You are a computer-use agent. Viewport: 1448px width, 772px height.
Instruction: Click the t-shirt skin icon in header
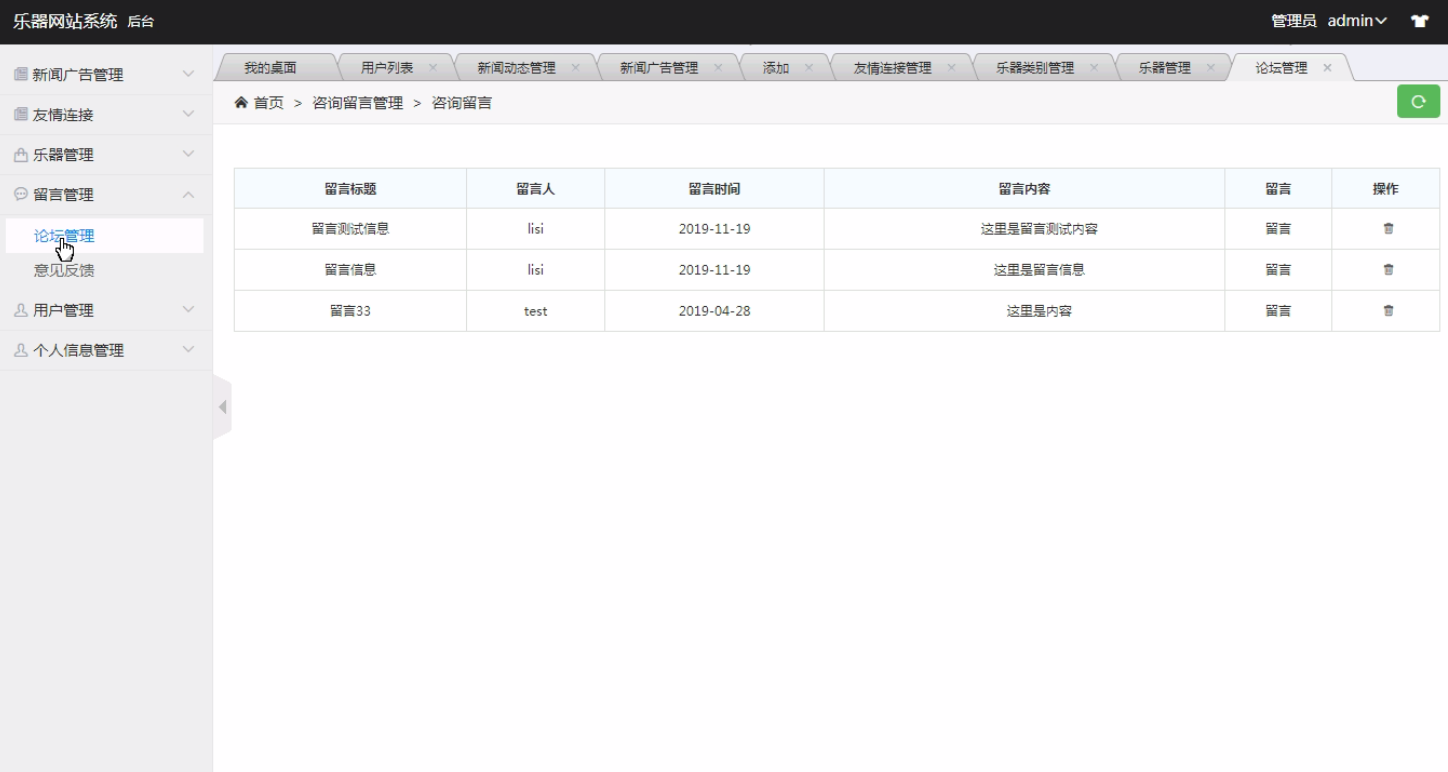[1419, 21]
